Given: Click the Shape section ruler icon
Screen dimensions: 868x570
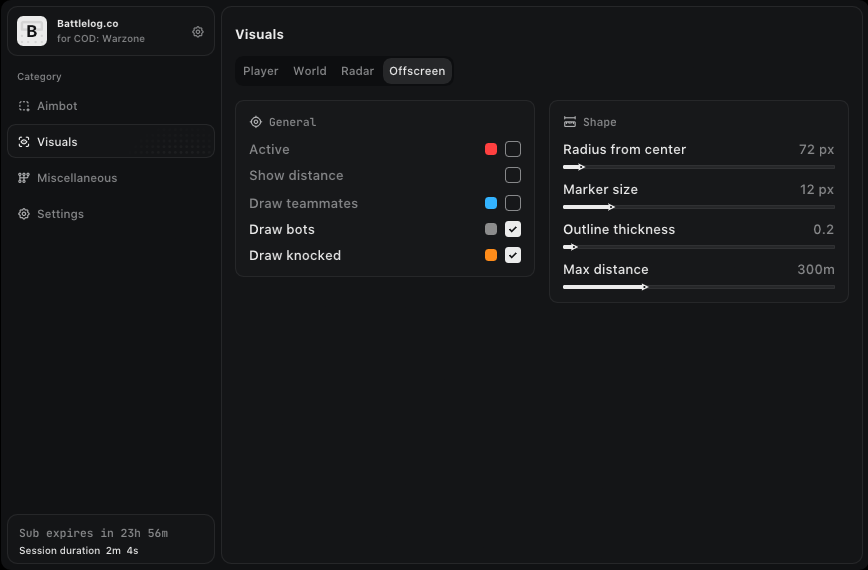Looking at the screenshot, I should click(570, 122).
